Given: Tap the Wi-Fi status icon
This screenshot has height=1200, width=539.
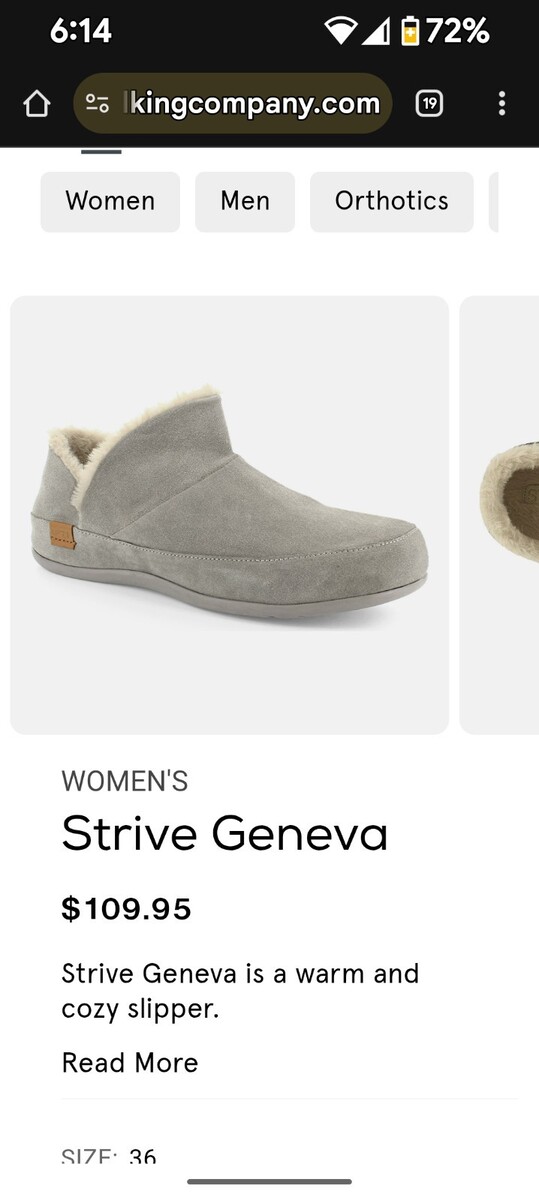Looking at the screenshot, I should (x=340, y=32).
